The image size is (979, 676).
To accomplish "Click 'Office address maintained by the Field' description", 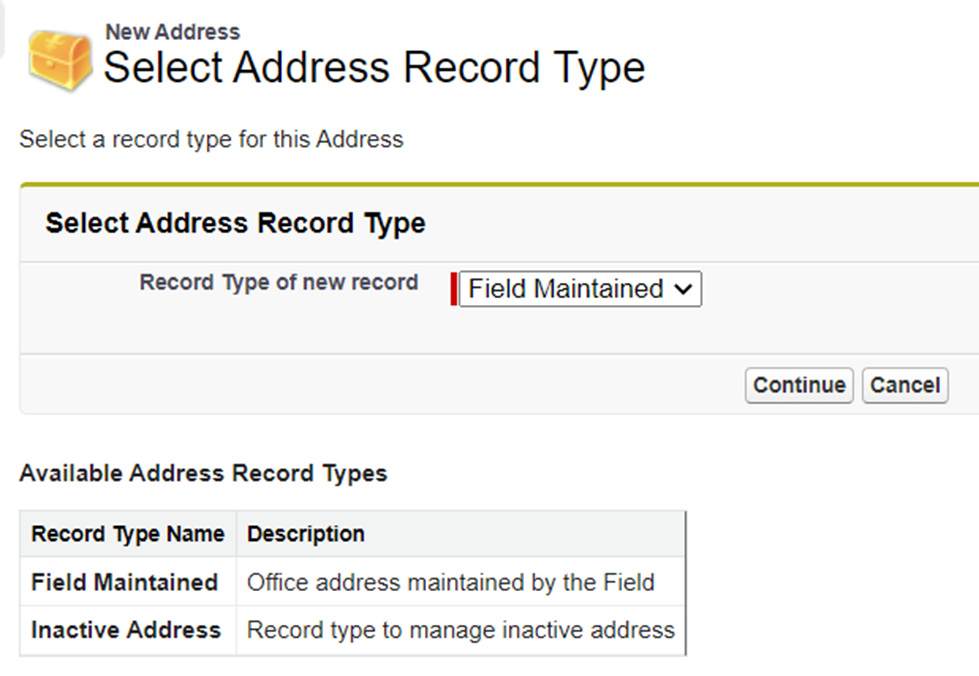I will pyautogui.click(x=451, y=582).
